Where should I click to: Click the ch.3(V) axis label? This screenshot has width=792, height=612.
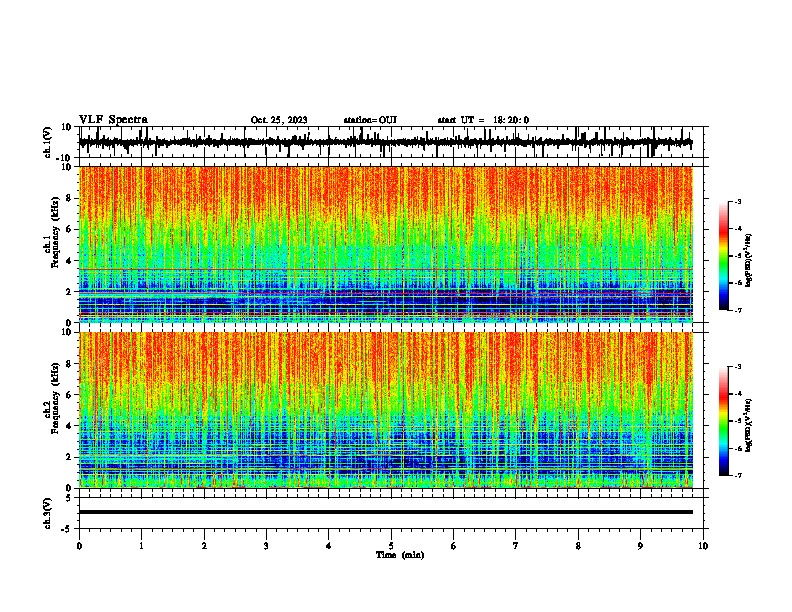point(48,513)
